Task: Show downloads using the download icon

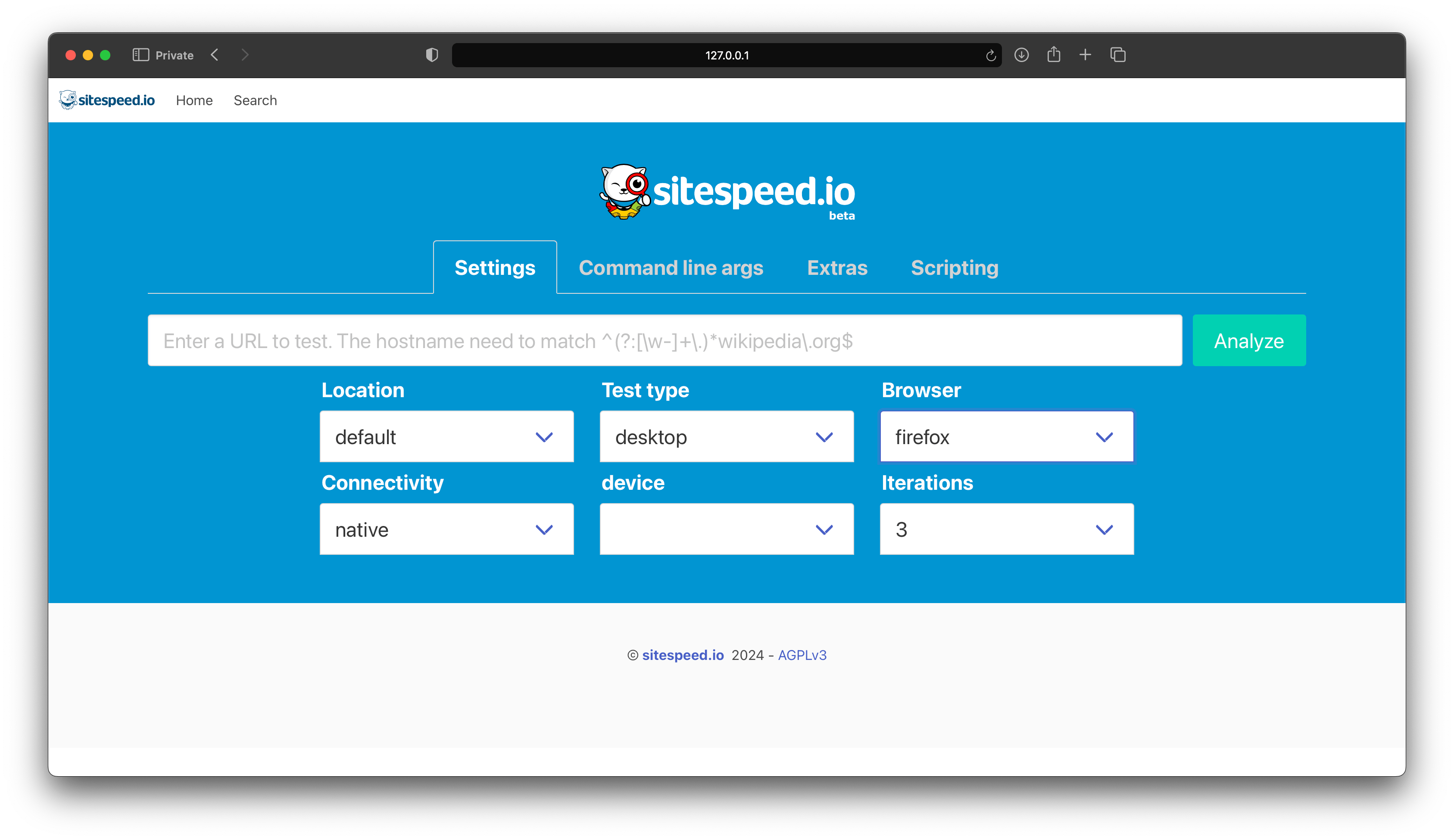Action: pos(1022,55)
